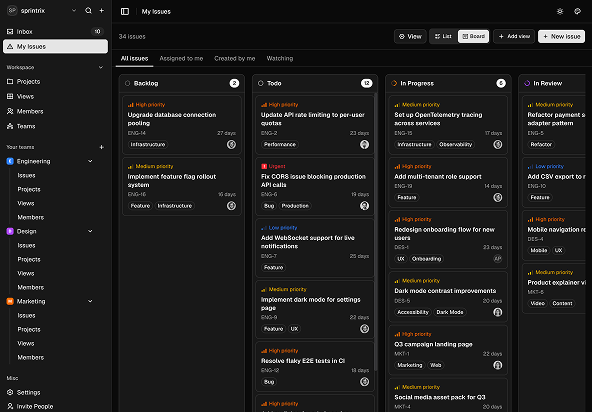Click the ENG-14 issue ID
The image size is (592, 412).
click(137, 133)
